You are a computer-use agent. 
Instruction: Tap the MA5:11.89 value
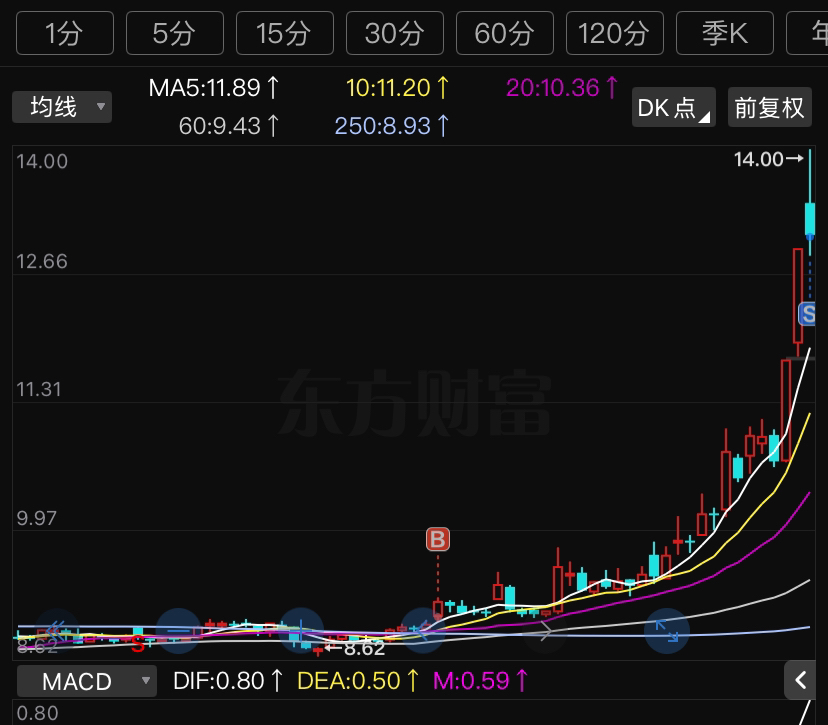click(214, 88)
